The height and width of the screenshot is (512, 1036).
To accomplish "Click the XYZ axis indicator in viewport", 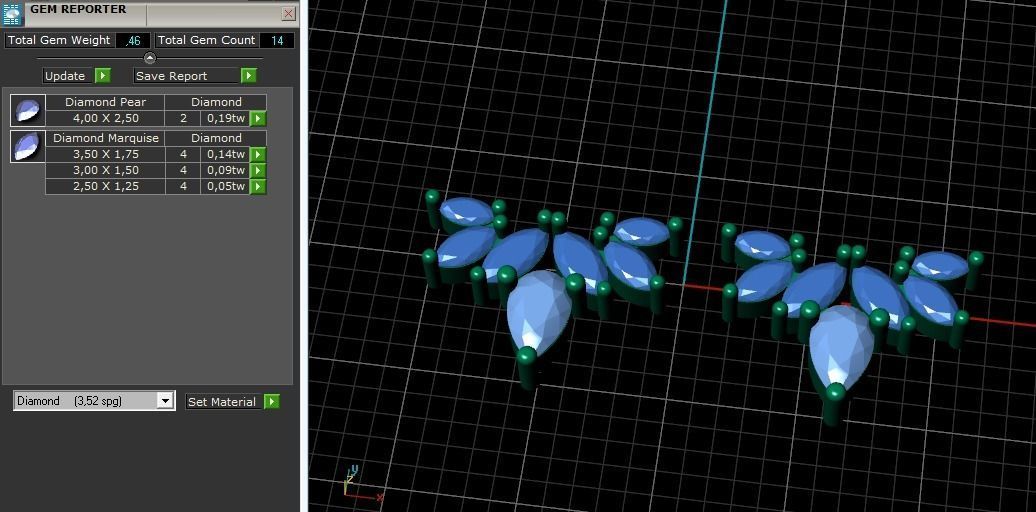I will tap(361, 483).
